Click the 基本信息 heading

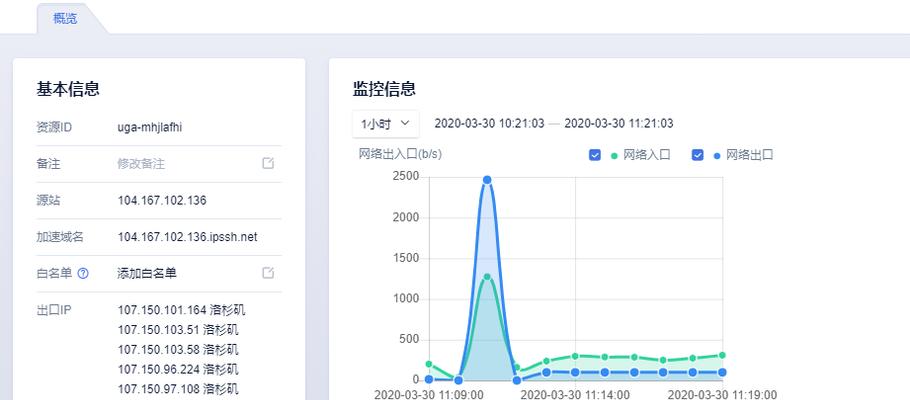point(68,89)
